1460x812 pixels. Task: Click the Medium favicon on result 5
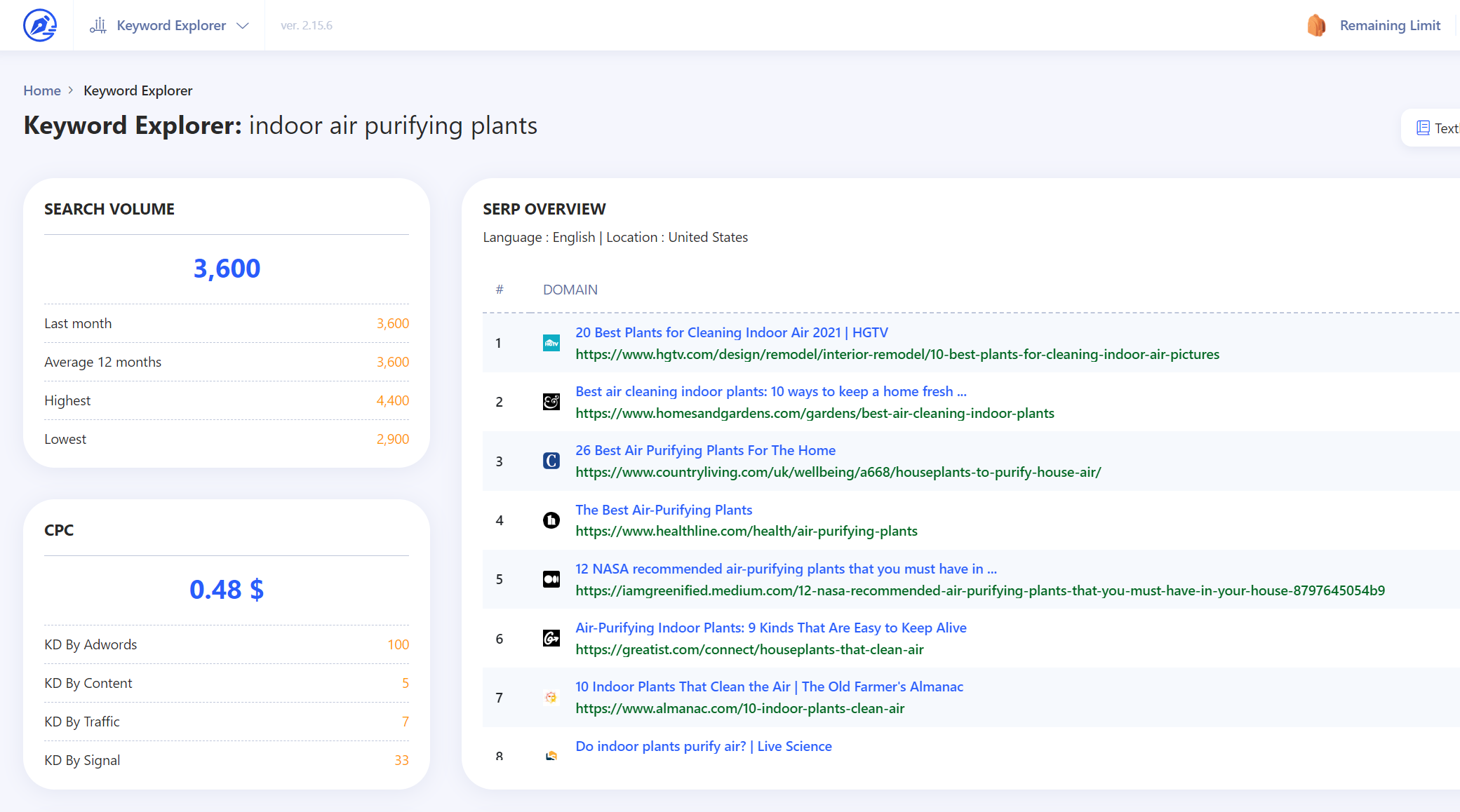tap(551, 578)
